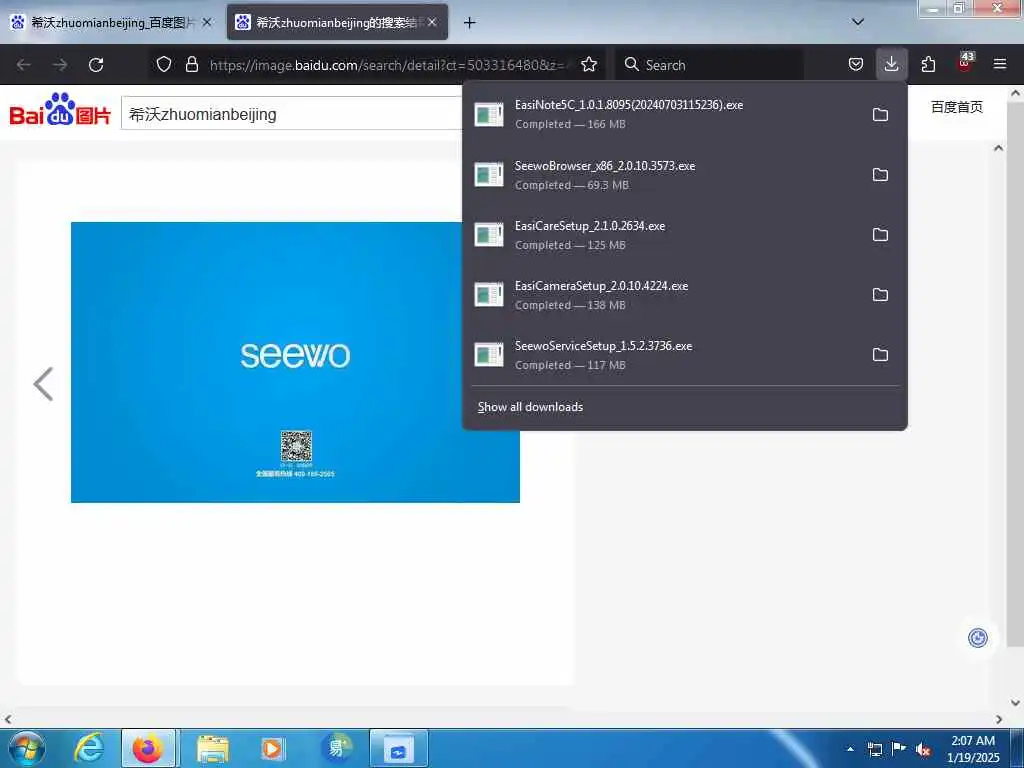Click the SeewoServiceSetup installer file icon
The image size is (1024, 768).
[x=489, y=355]
